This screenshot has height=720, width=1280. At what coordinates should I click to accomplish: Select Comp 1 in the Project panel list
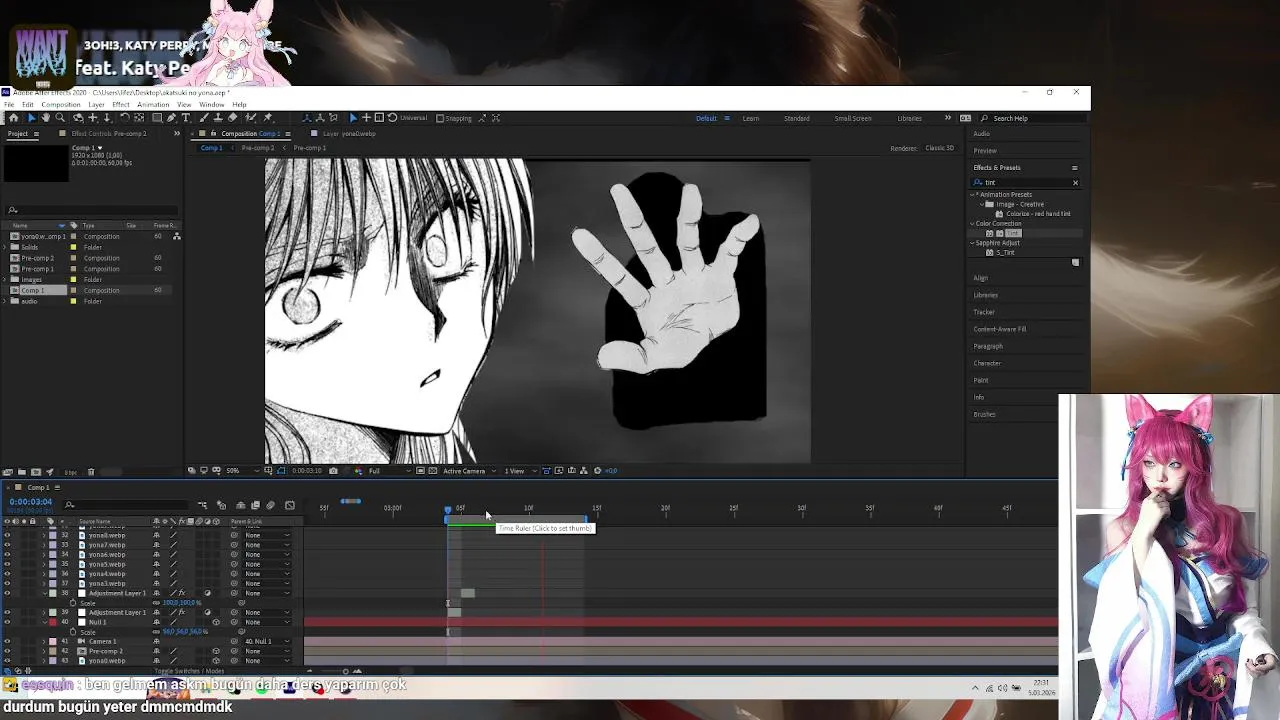[32, 290]
